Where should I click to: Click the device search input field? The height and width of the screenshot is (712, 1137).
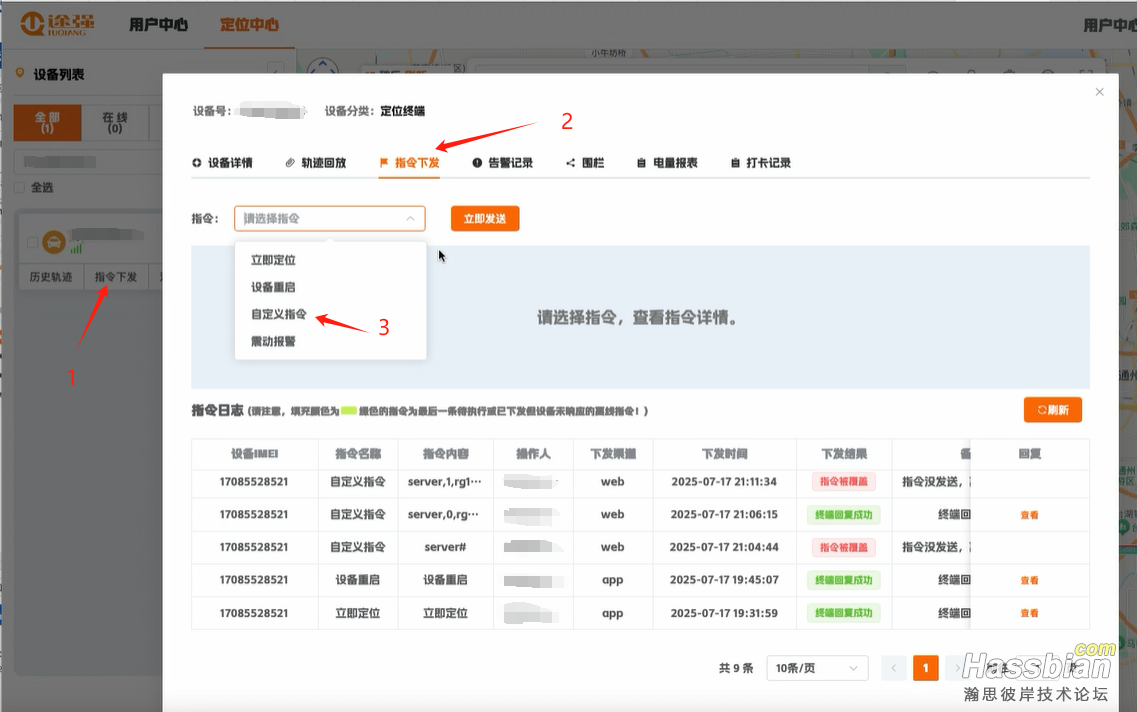coord(87,162)
